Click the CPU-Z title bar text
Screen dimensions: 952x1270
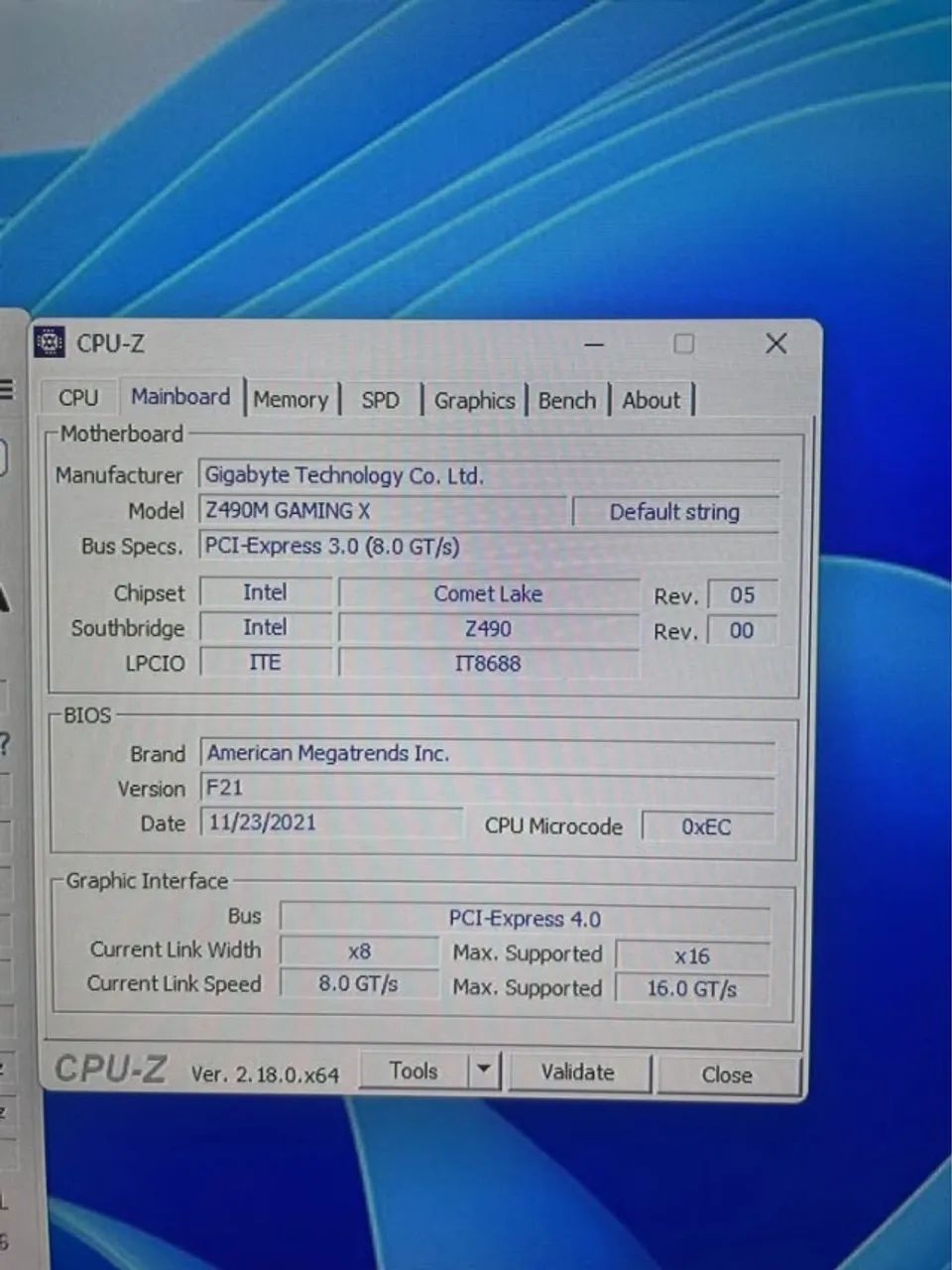[111, 343]
